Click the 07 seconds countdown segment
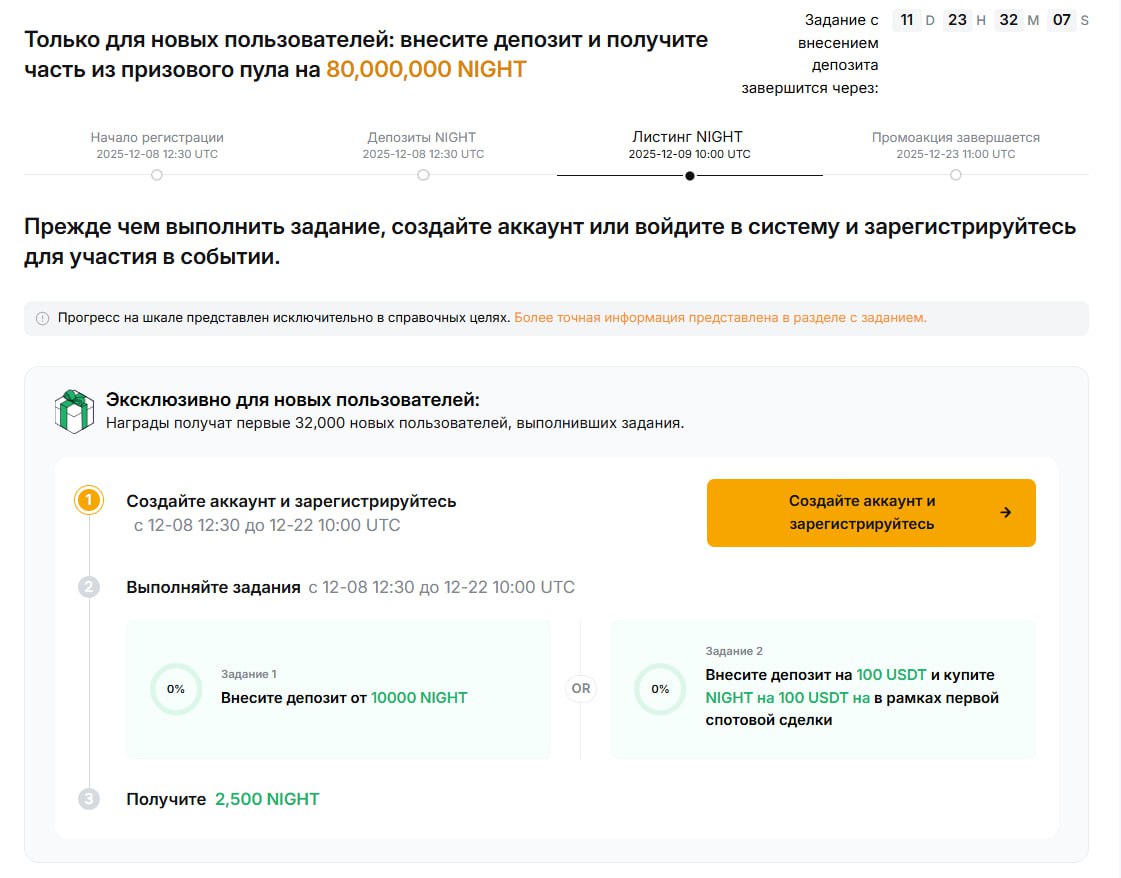Image resolution: width=1121 pixels, height=878 pixels. pos(1061,19)
